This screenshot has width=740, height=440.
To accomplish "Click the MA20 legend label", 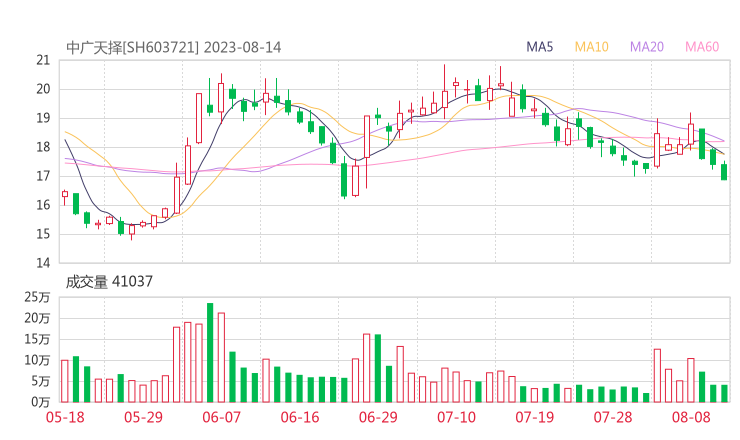I will point(647,47).
